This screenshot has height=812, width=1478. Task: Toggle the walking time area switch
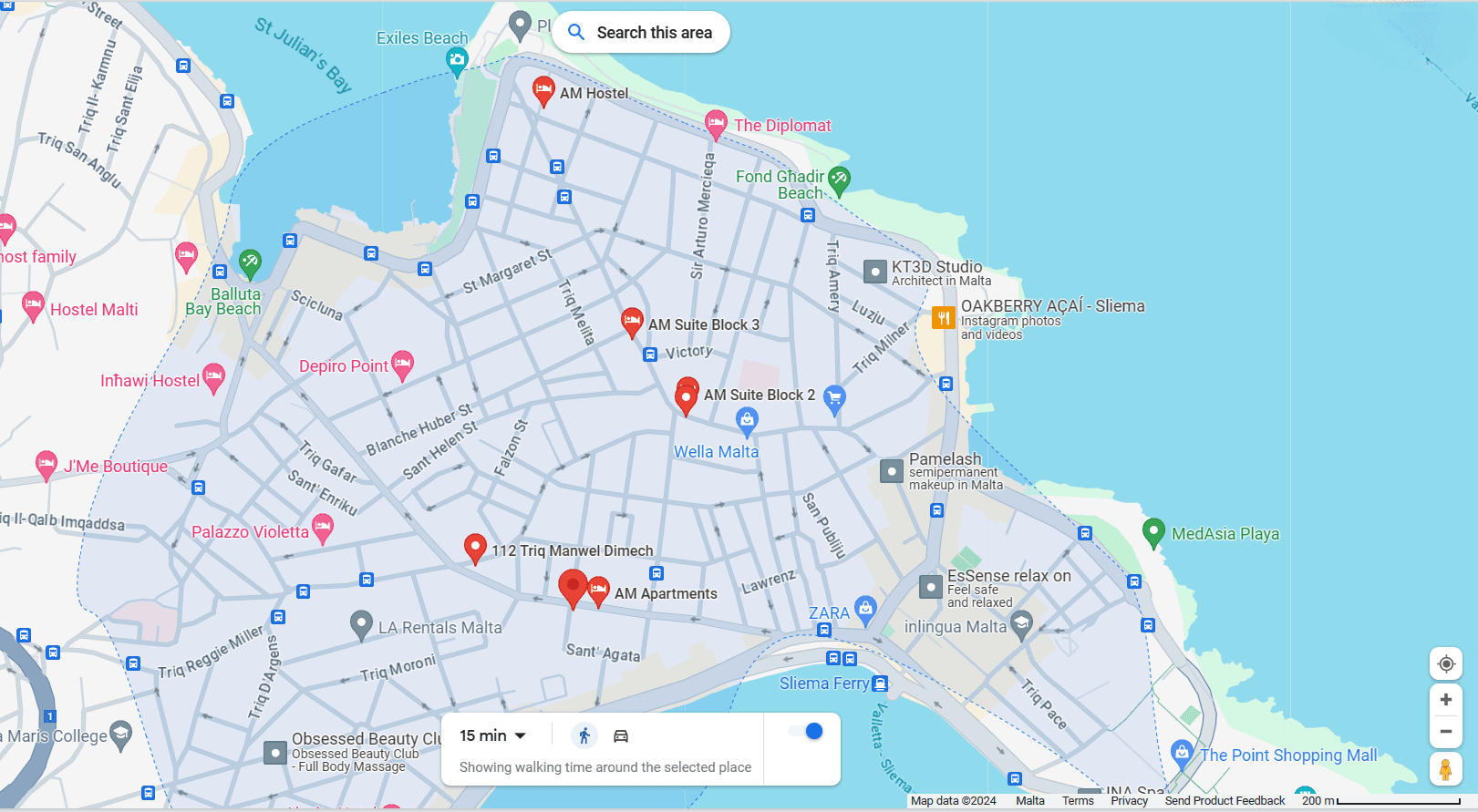point(805,731)
